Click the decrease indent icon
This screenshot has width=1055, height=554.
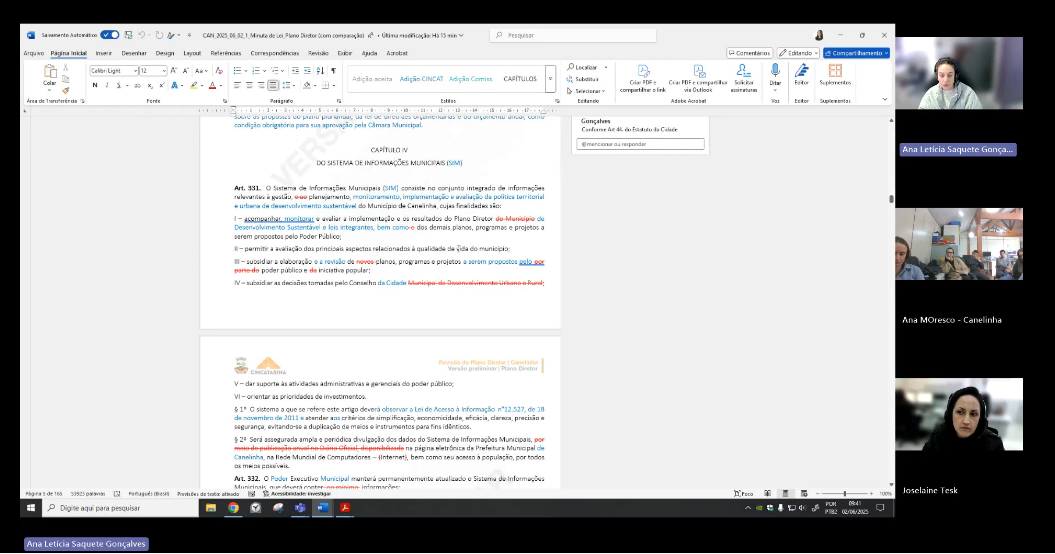(295, 71)
